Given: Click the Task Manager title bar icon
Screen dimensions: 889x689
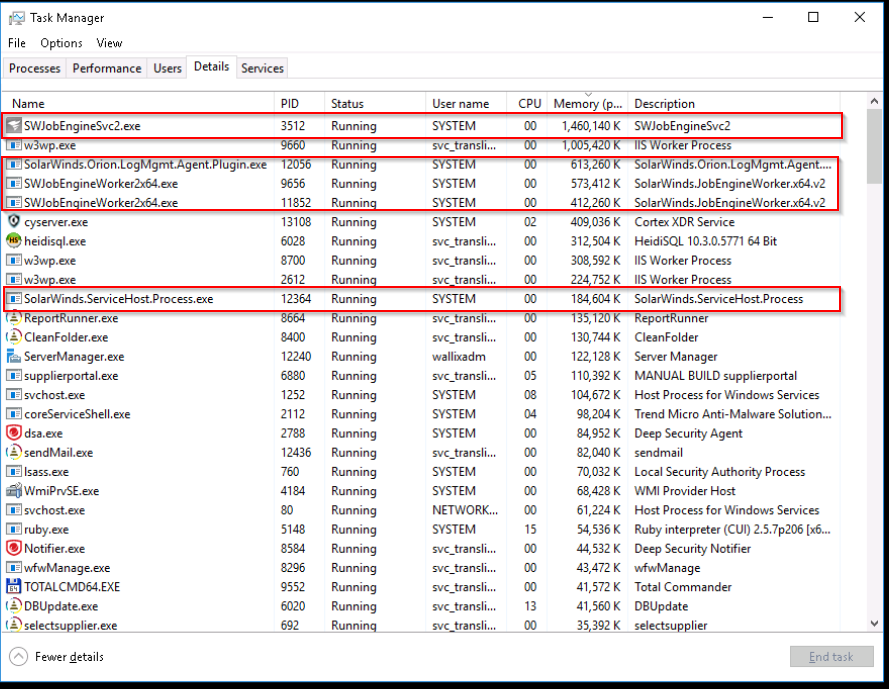Looking at the screenshot, I should pos(16,18).
